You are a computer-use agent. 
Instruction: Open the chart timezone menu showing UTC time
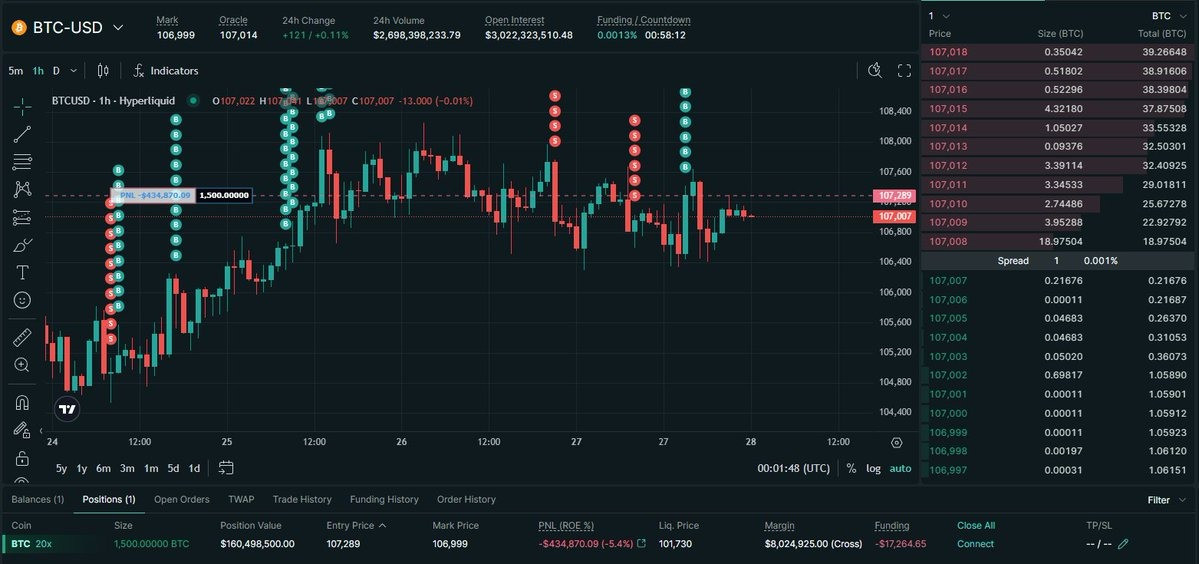[x=793, y=468]
